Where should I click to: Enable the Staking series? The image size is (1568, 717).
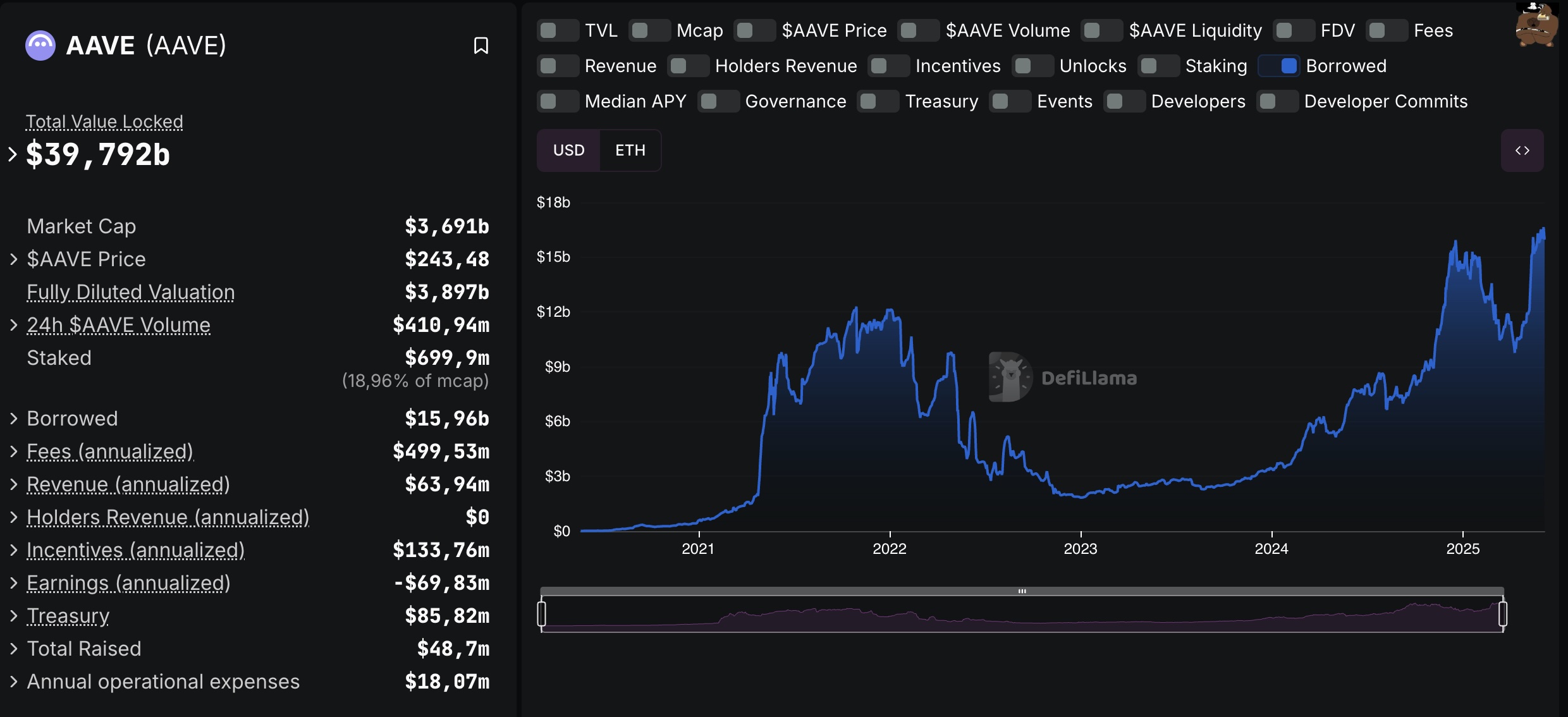(x=1159, y=66)
